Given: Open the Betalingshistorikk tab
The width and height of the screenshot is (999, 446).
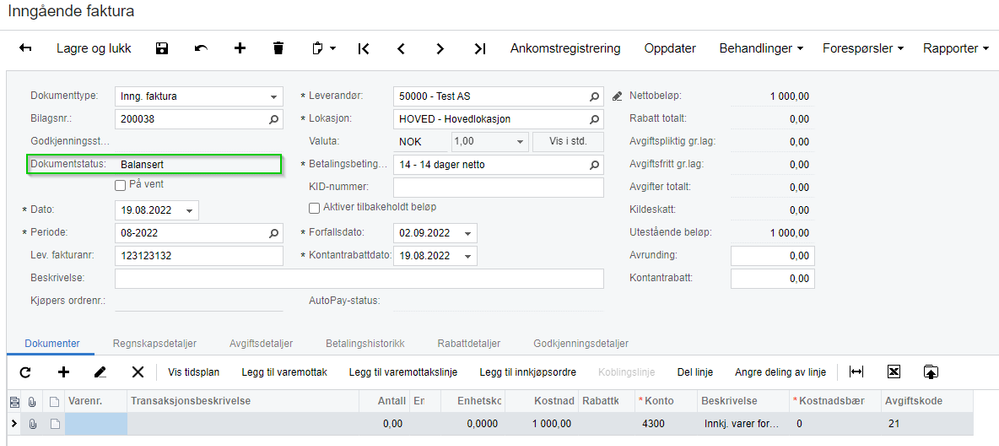Looking at the screenshot, I should 365,343.
